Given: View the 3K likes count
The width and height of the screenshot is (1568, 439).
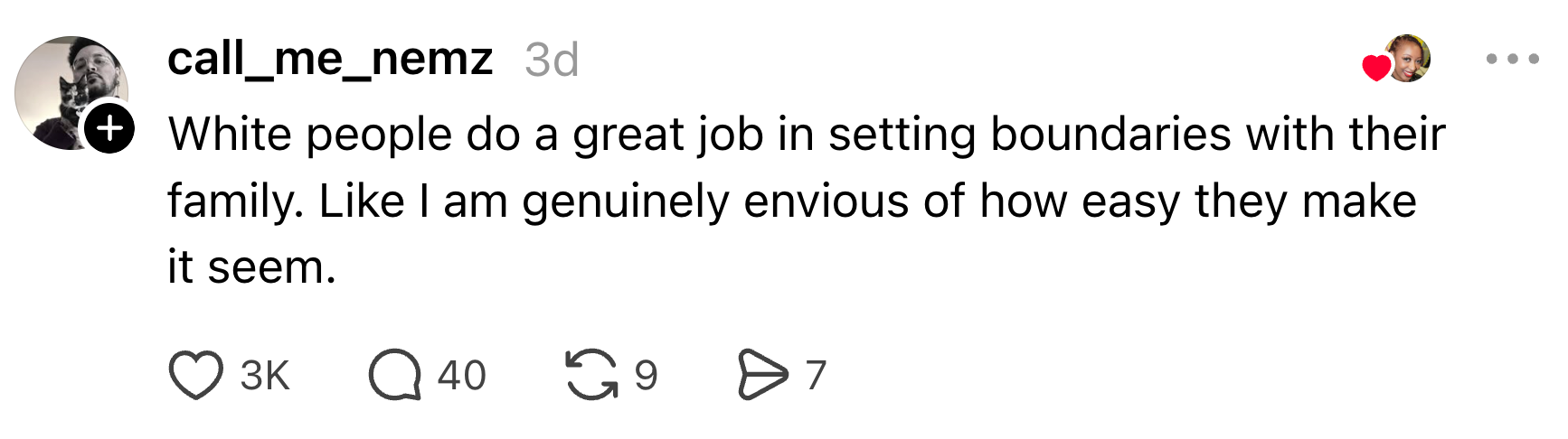Looking at the screenshot, I should pyautogui.click(x=265, y=375).
